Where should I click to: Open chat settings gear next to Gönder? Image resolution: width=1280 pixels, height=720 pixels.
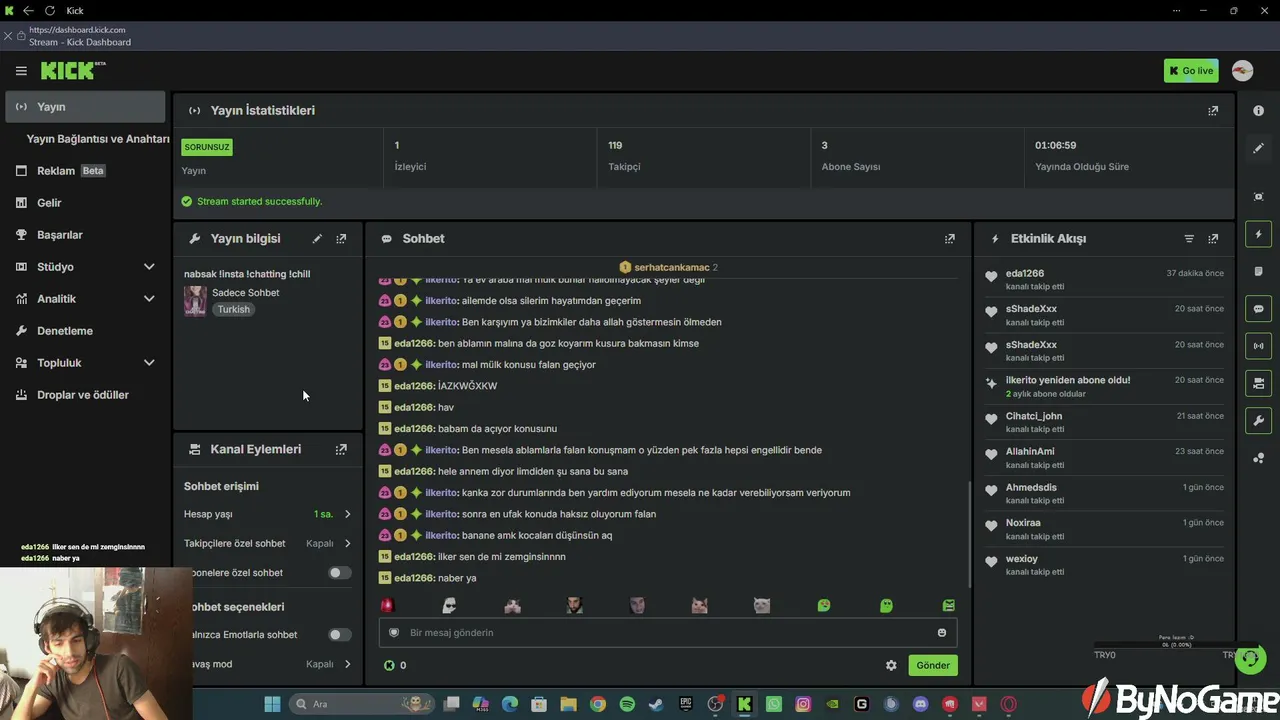(891, 665)
